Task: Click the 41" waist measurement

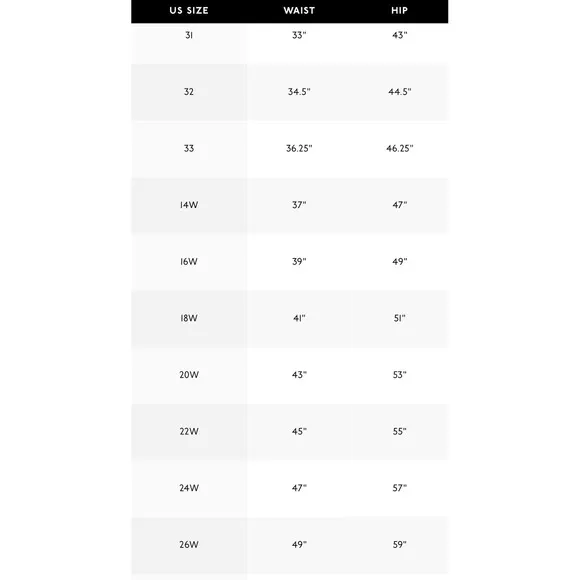Action: (299, 318)
